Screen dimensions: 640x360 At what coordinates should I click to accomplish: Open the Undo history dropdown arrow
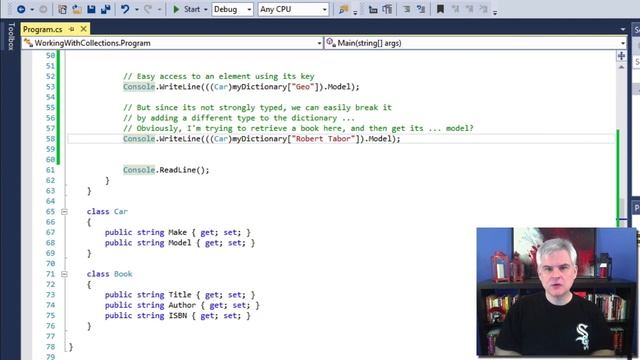coord(137,9)
